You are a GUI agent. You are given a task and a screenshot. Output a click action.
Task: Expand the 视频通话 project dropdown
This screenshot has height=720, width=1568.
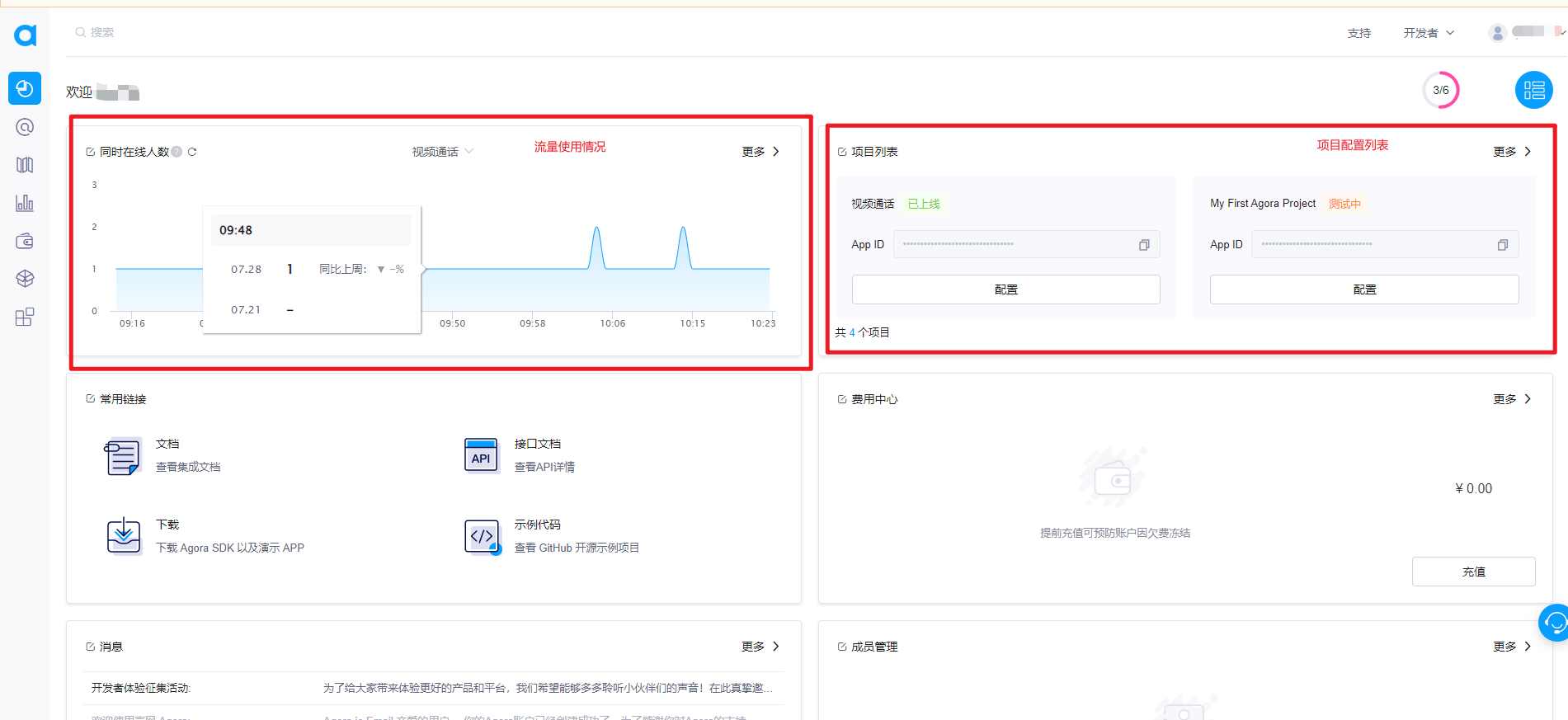click(x=443, y=152)
